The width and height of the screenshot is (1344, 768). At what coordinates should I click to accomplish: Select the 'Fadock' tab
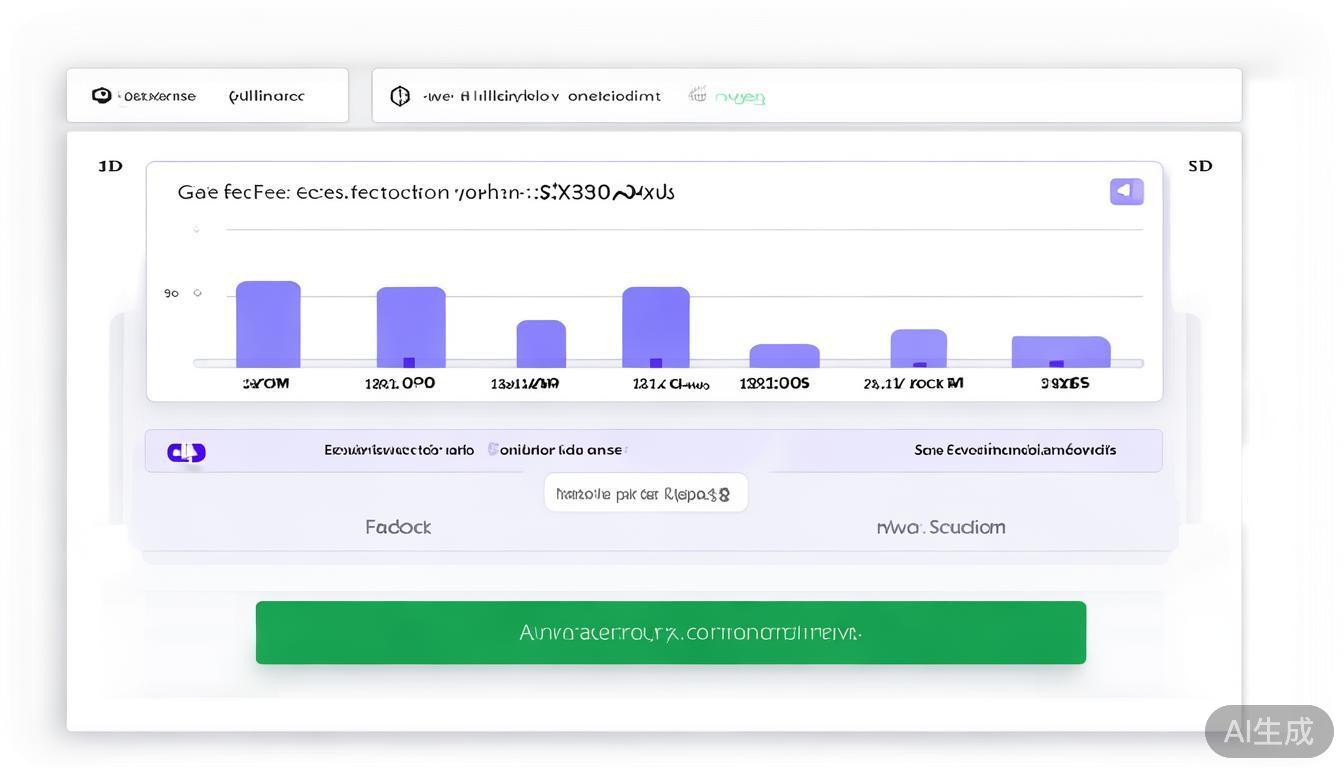tap(398, 527)
